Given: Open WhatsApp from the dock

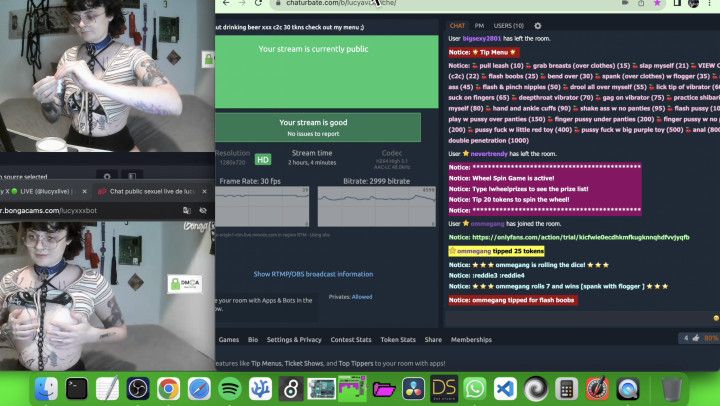Looking at the screenshot, I should (475, 389).
